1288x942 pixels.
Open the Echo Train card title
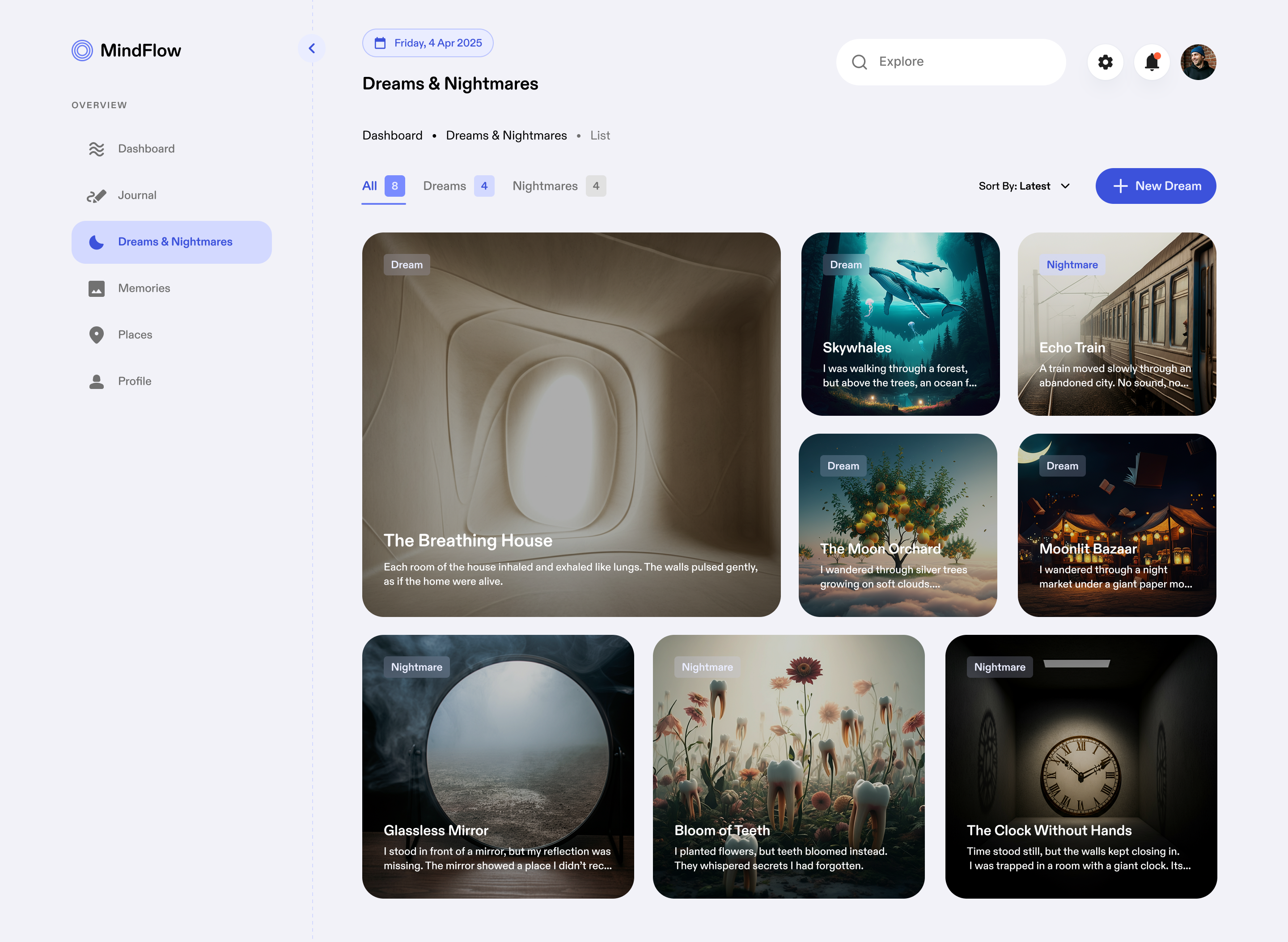pos(1072,348)
